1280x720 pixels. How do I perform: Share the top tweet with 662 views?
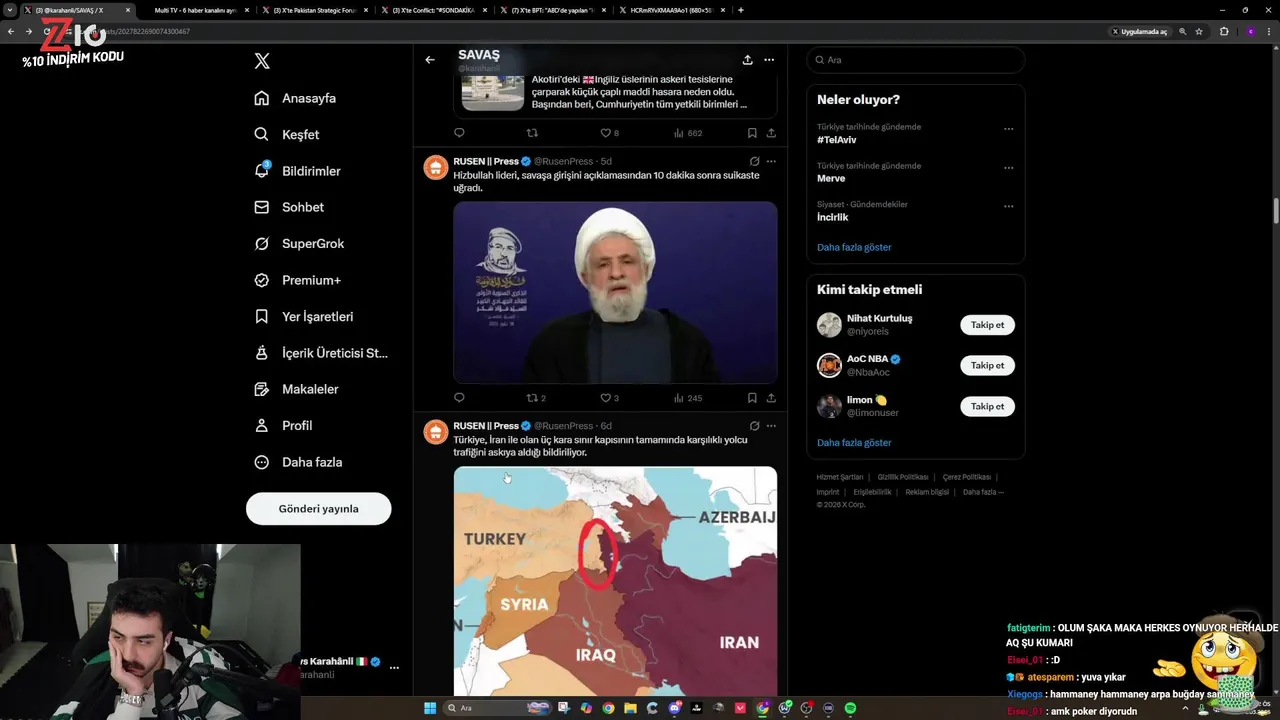(771, 133)
